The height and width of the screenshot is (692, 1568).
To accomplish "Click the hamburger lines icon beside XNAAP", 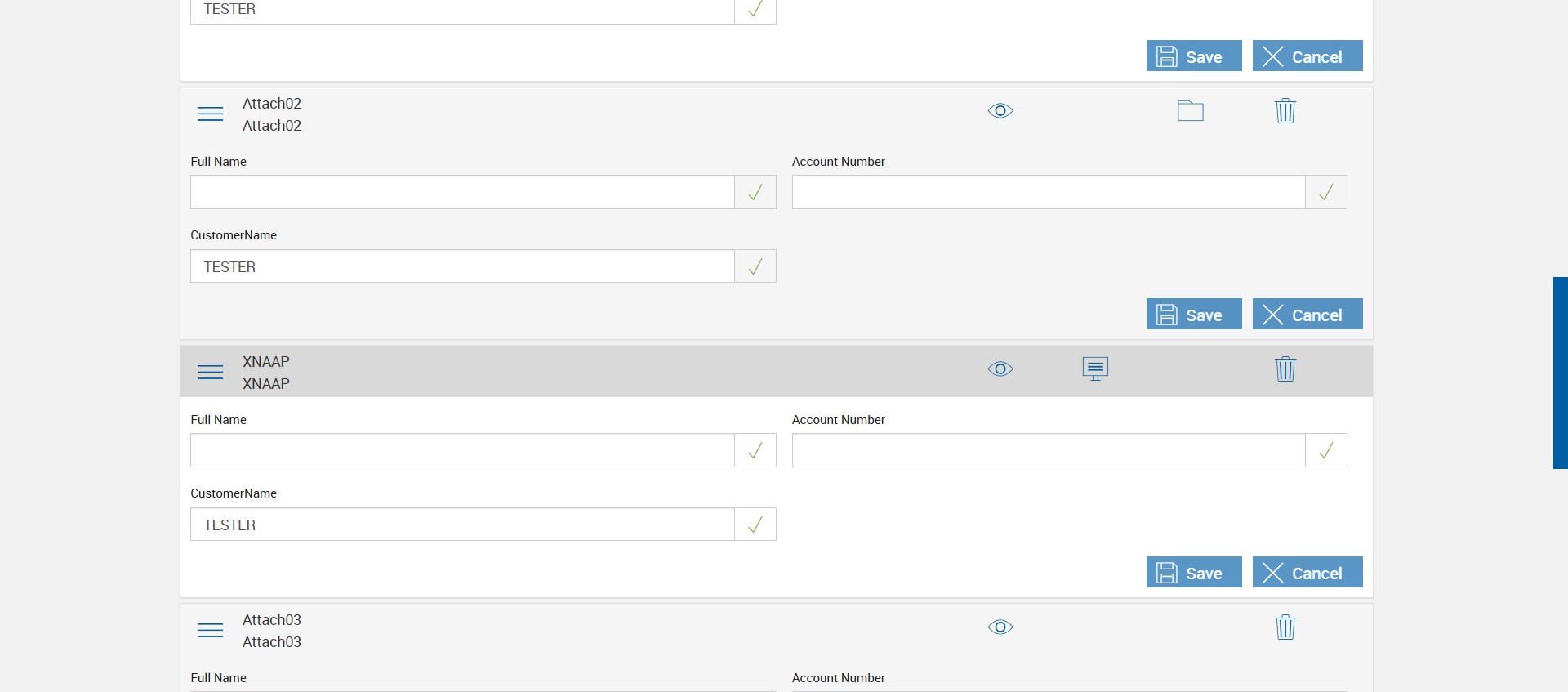I will (210, 372).
